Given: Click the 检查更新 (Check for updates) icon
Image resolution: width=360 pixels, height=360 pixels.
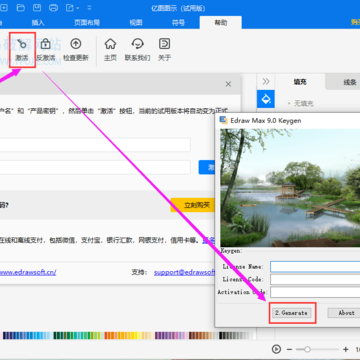Looking at the screenshot, I should tap(76, 44).
